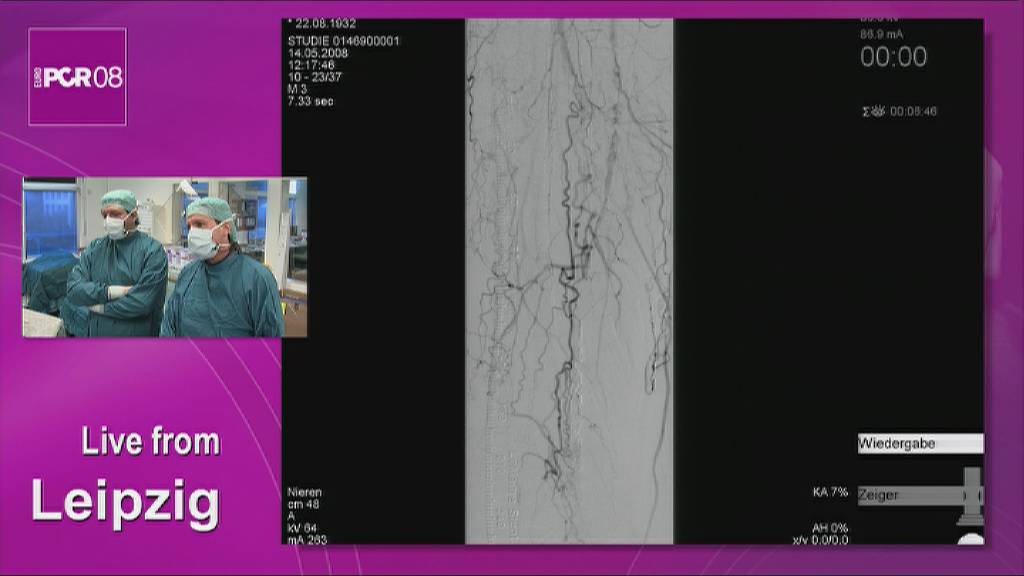Image resolution: width=1024 pixels, height=576 pixels.
Task: Click the white semicircle icon at bottom right
Action: [x=970, y=539]
